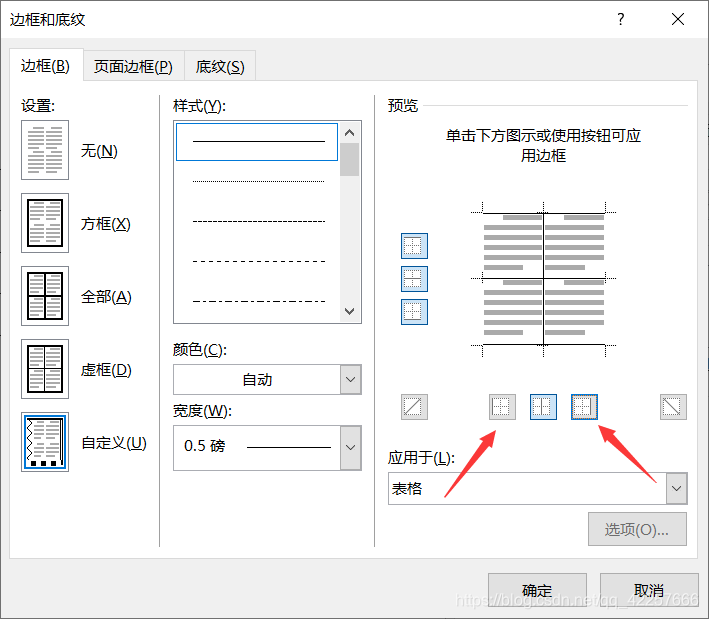Toggle the diagonal up border button
The image size is (709, 619).
[x=414, y=407]
